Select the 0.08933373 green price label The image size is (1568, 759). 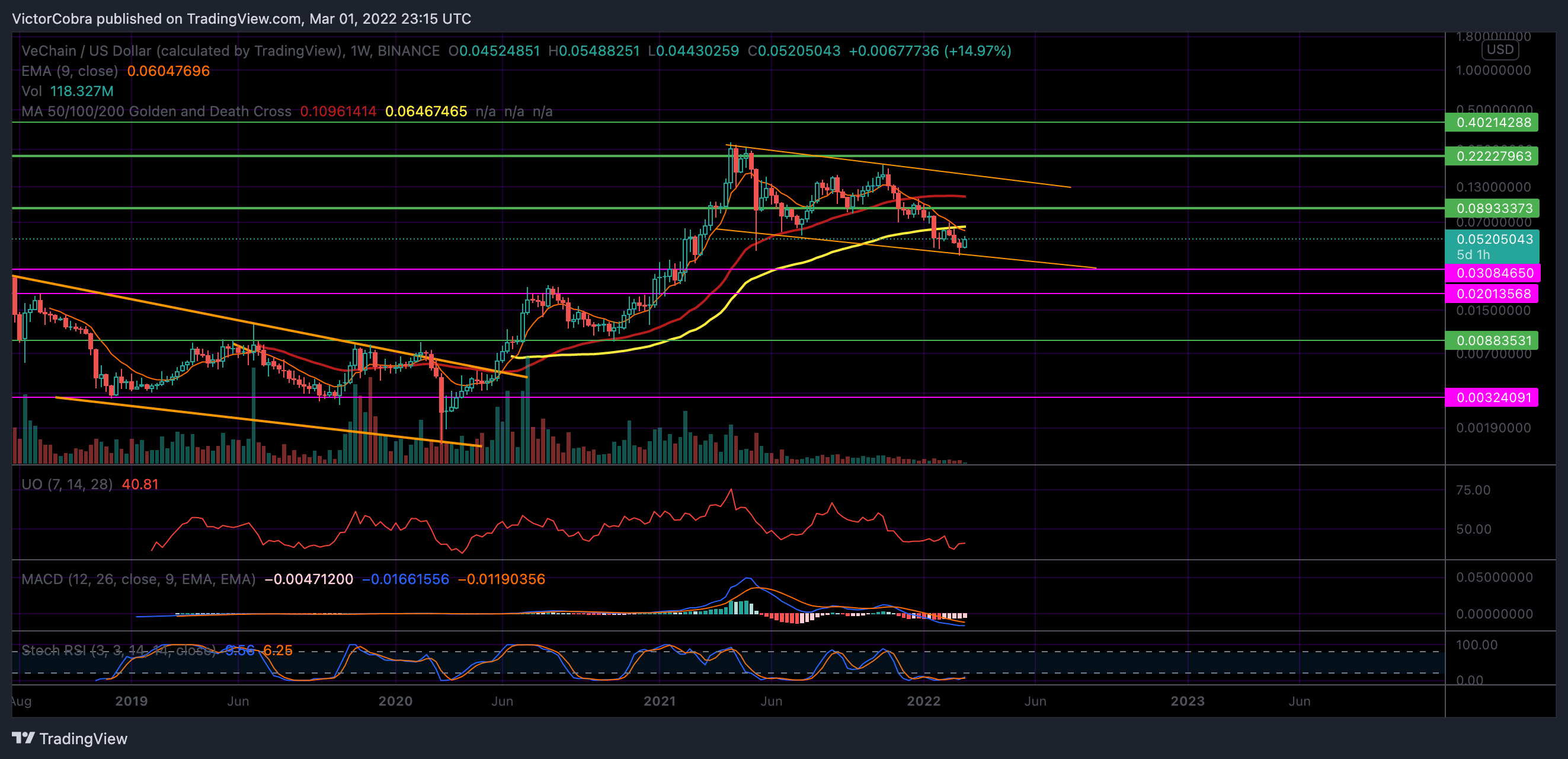[1493, 208]
